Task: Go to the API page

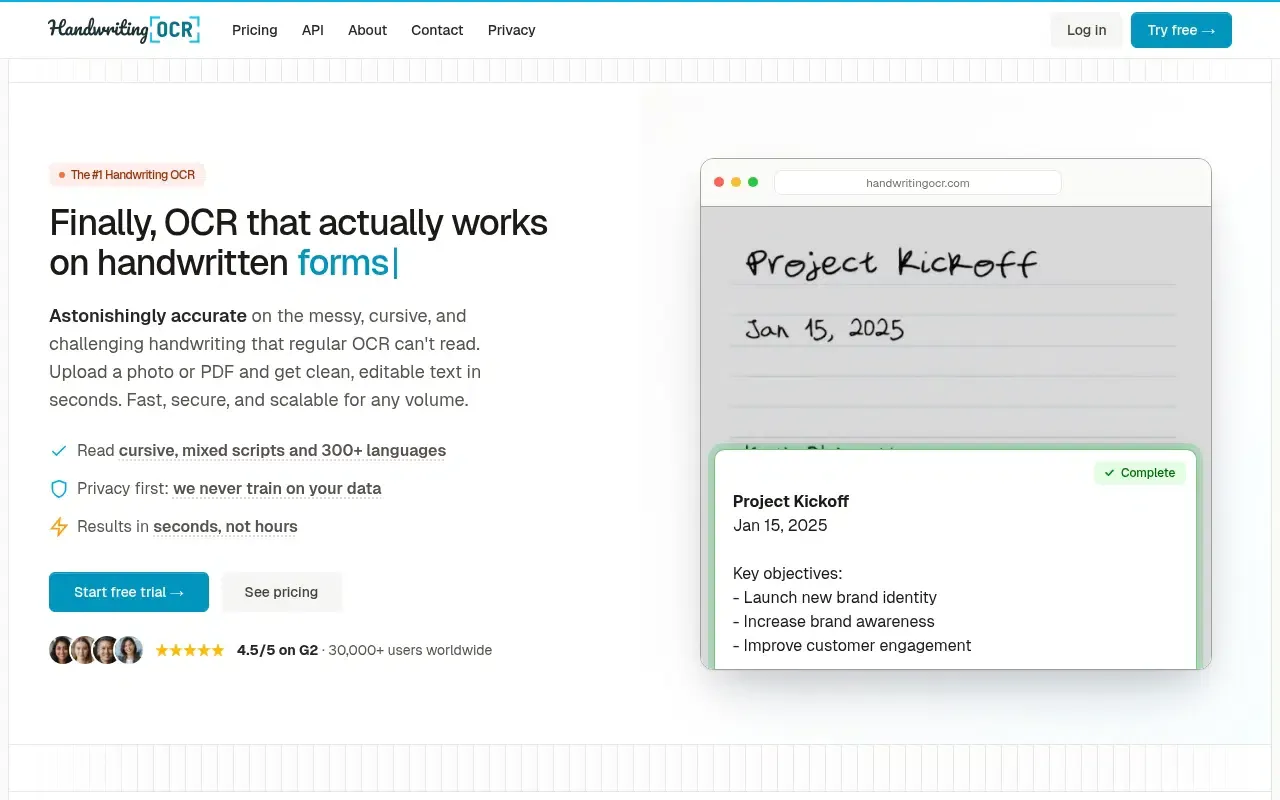Action: pyautogui.click(x=313, y=30)
